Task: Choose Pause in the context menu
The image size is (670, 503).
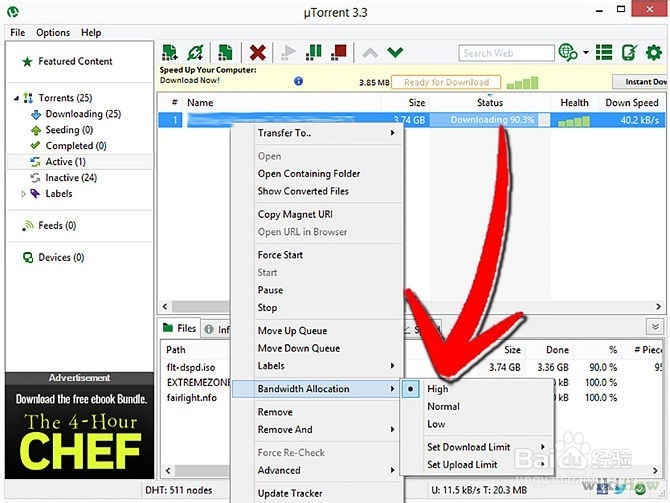Action: [270, 290]
